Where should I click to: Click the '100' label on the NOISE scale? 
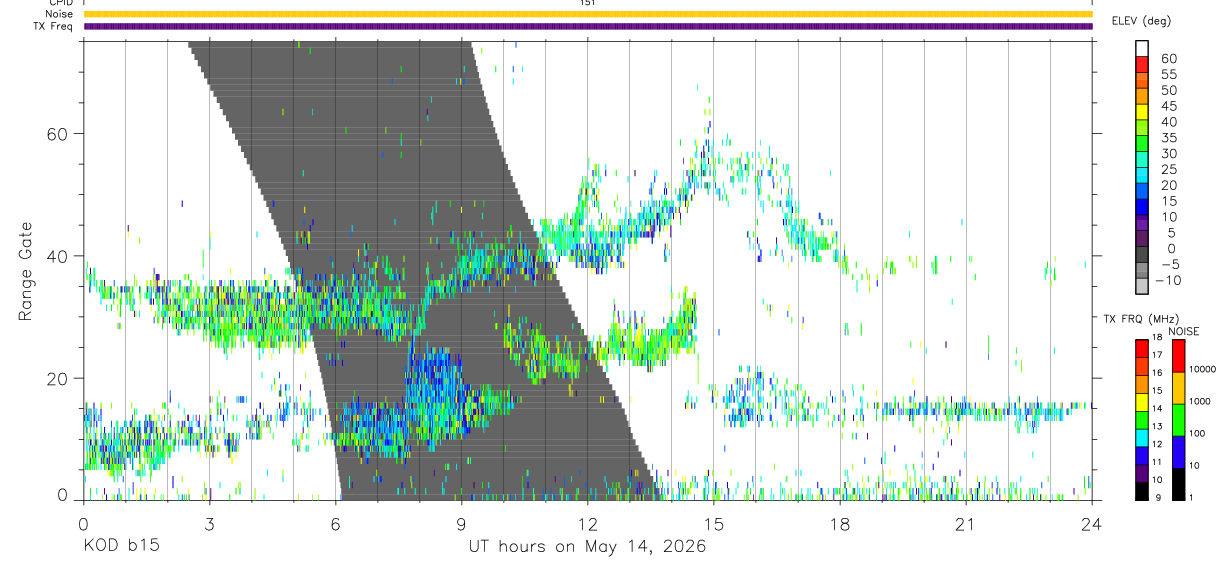(1197, 433)
